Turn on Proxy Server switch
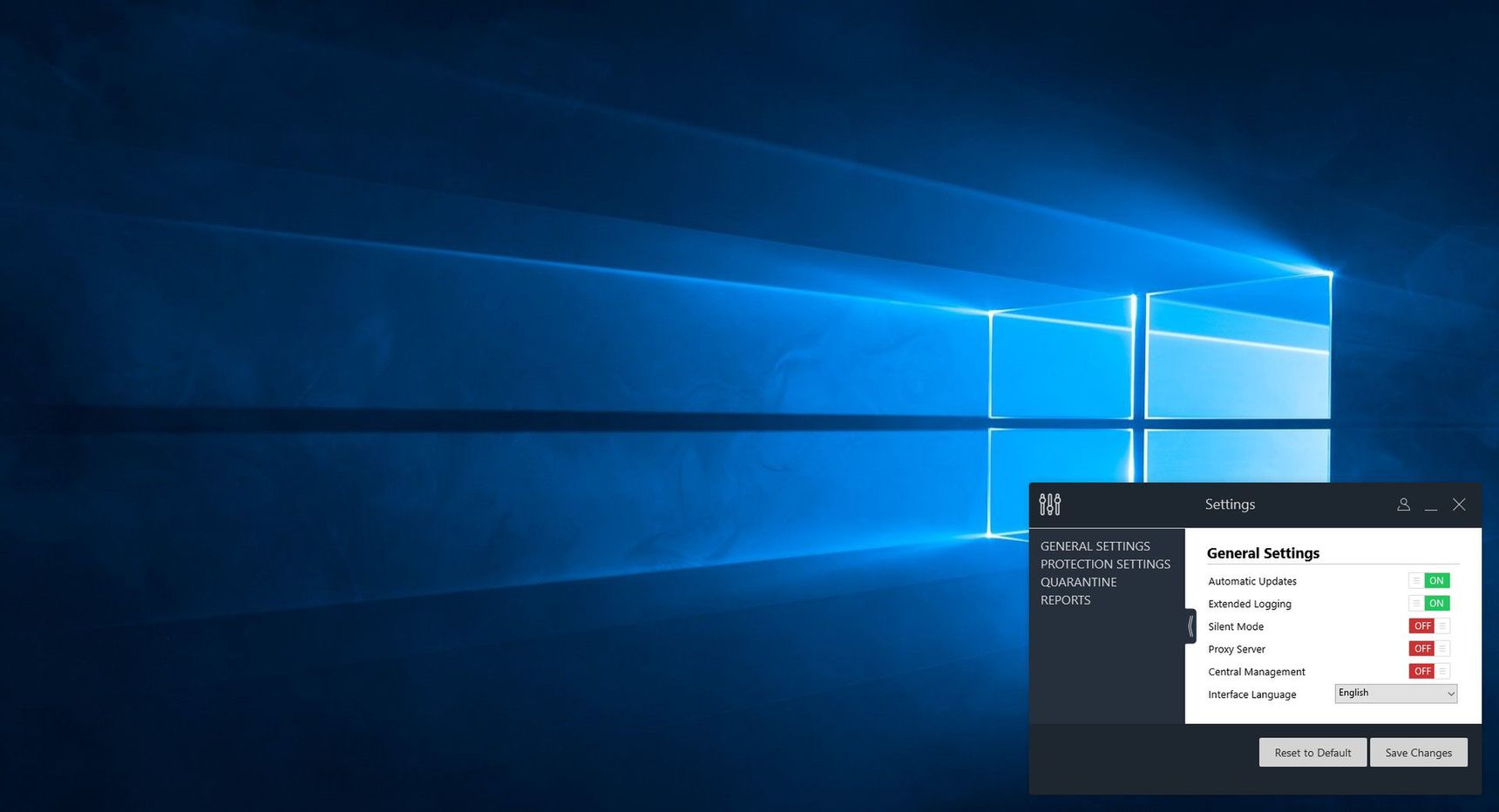The image size is (1499, 812). (1429, 648)
